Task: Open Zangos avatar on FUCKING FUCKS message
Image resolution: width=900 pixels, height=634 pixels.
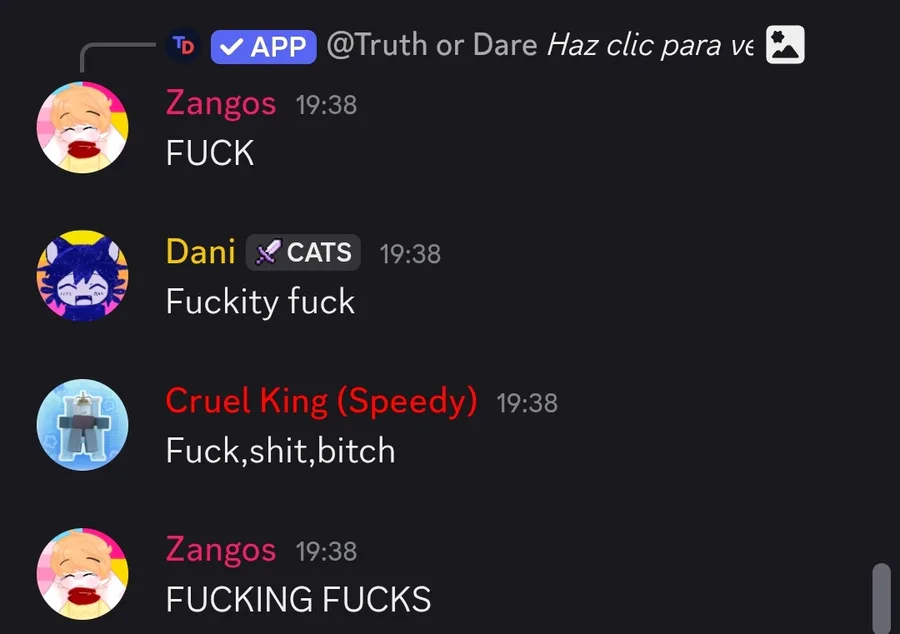Action: tap(83, 574)
